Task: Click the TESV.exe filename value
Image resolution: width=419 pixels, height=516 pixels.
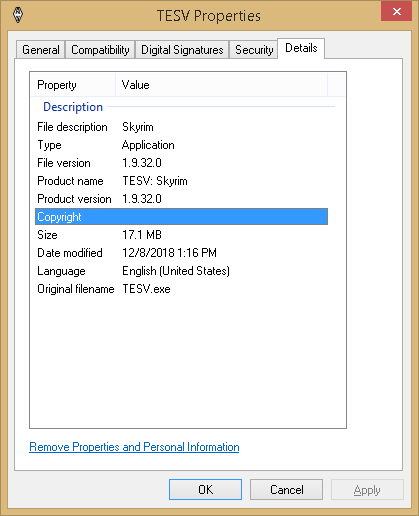Action: (146, 289)
